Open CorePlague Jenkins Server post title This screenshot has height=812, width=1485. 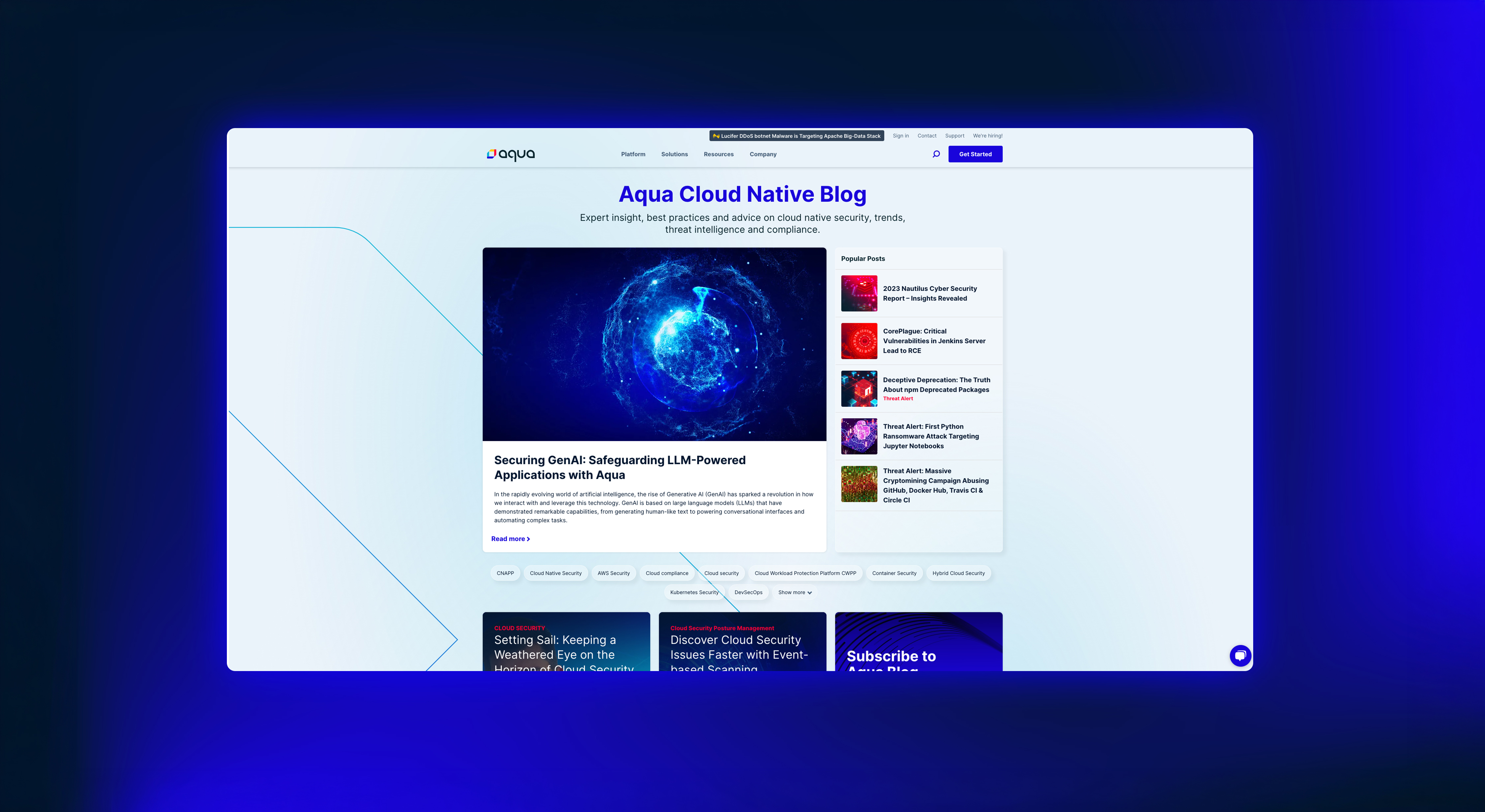pyautogui.click(x=934, y=341)
